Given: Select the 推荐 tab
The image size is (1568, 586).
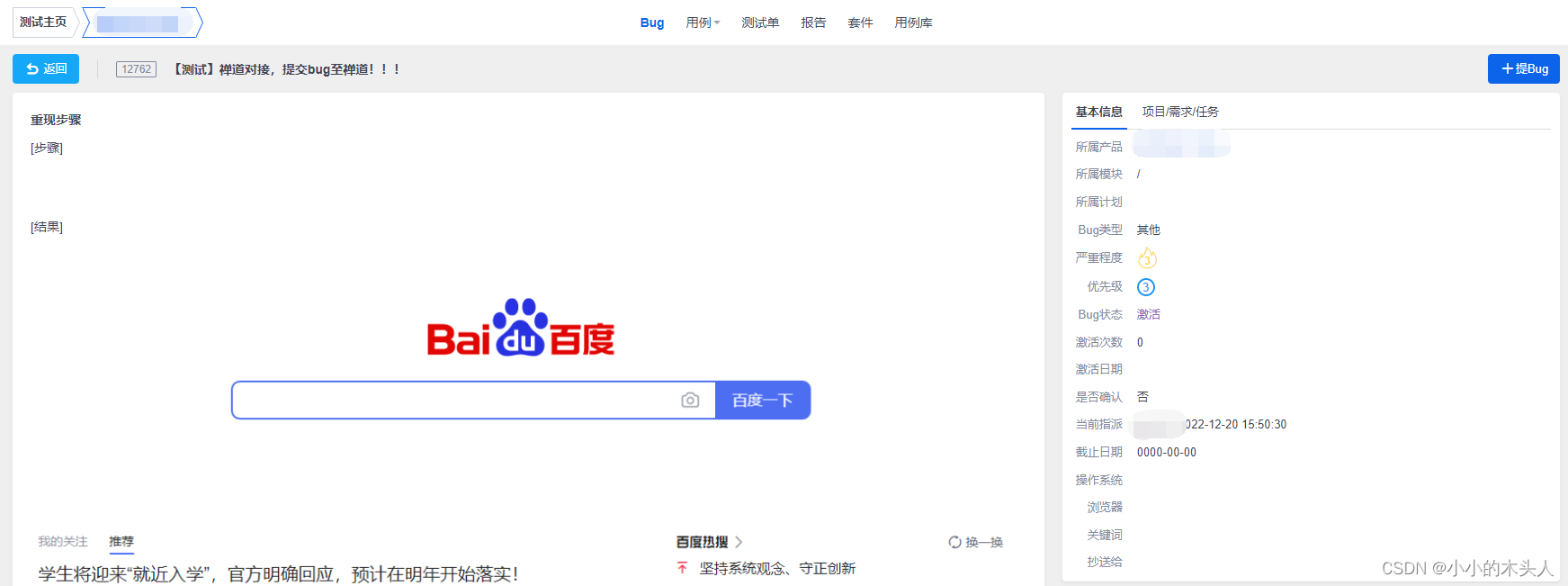Looking at the screenshot, I should point(121,541).
